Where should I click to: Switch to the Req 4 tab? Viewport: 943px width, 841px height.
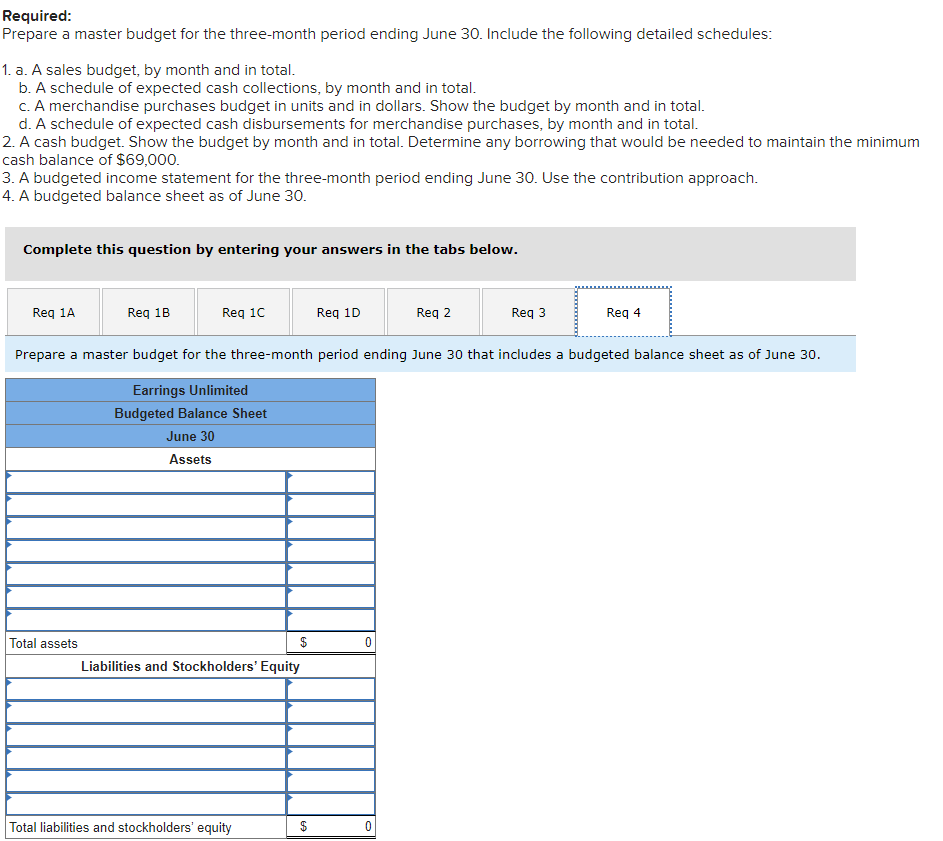[x=622, y=311]
